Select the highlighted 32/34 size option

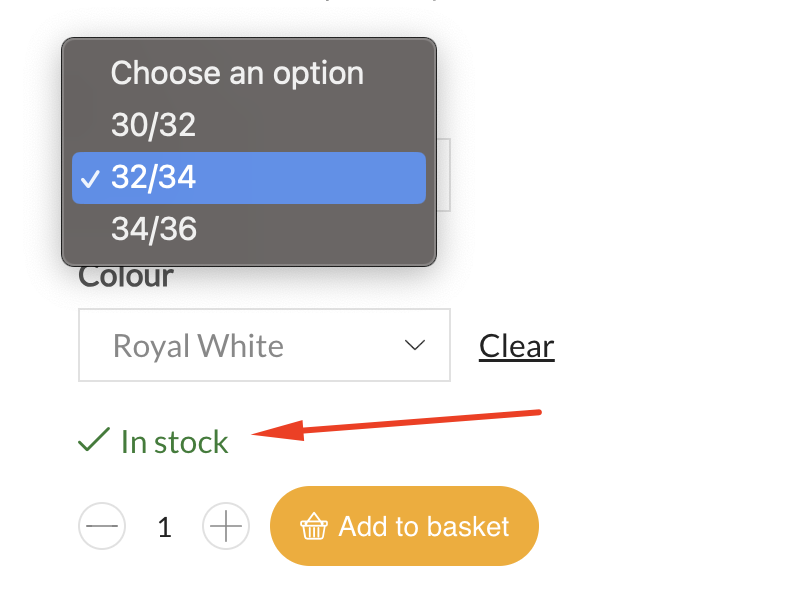[249, 177]
